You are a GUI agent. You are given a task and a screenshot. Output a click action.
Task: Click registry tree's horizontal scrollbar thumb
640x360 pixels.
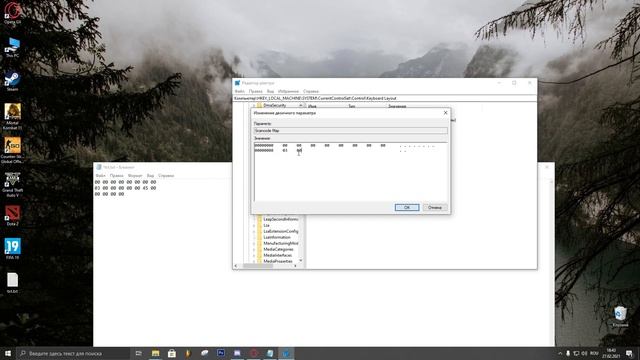pos(258,266)
